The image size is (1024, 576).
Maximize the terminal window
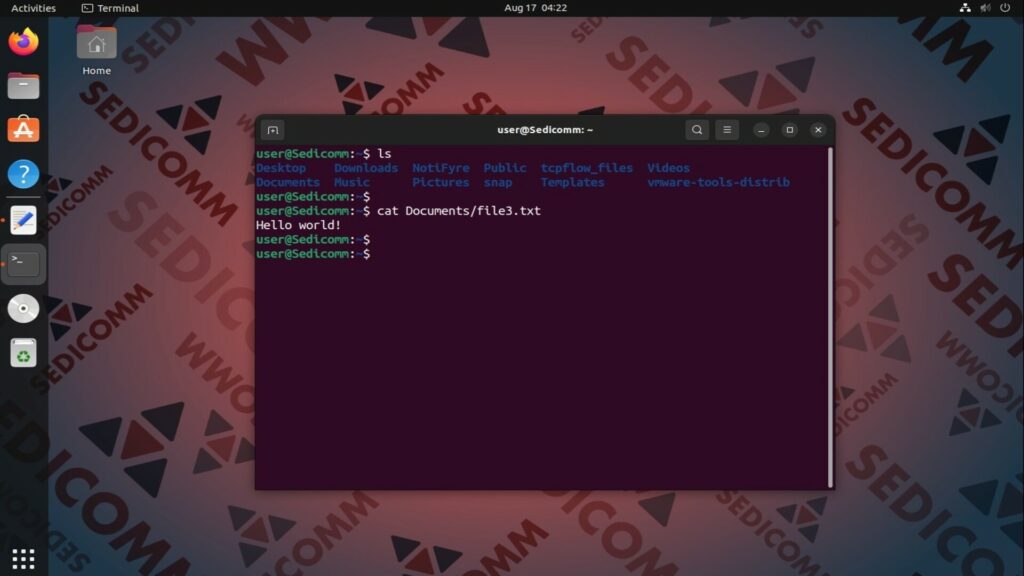pyautogui.click(x=790, y=130)
